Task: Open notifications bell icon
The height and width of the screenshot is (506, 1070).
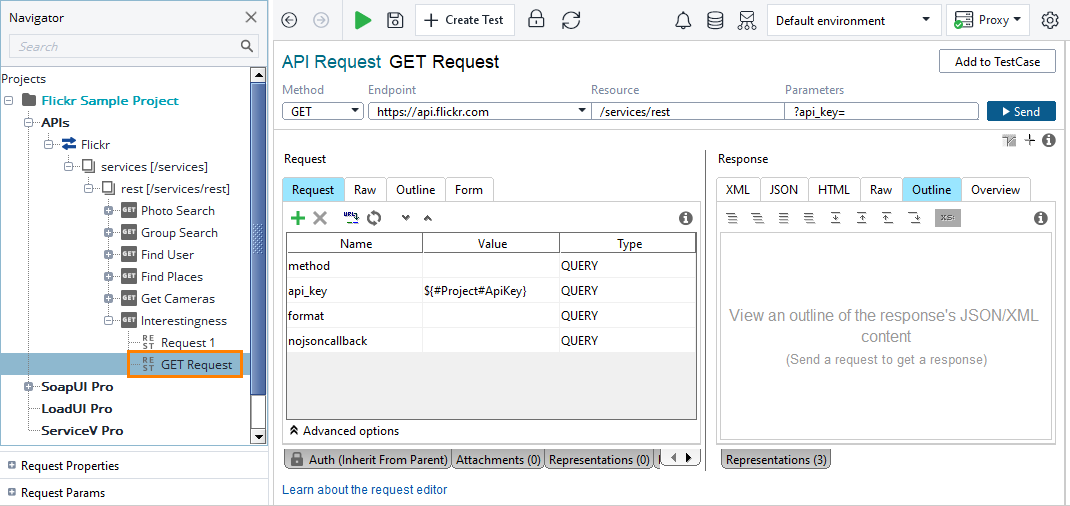Action: [683, 20]
